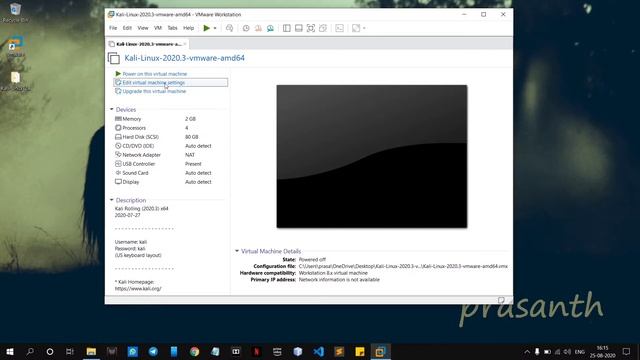Click the Kali homepage URL text
Image resolution: width=640 pixels, height=360 pixels.
(138, 289)
